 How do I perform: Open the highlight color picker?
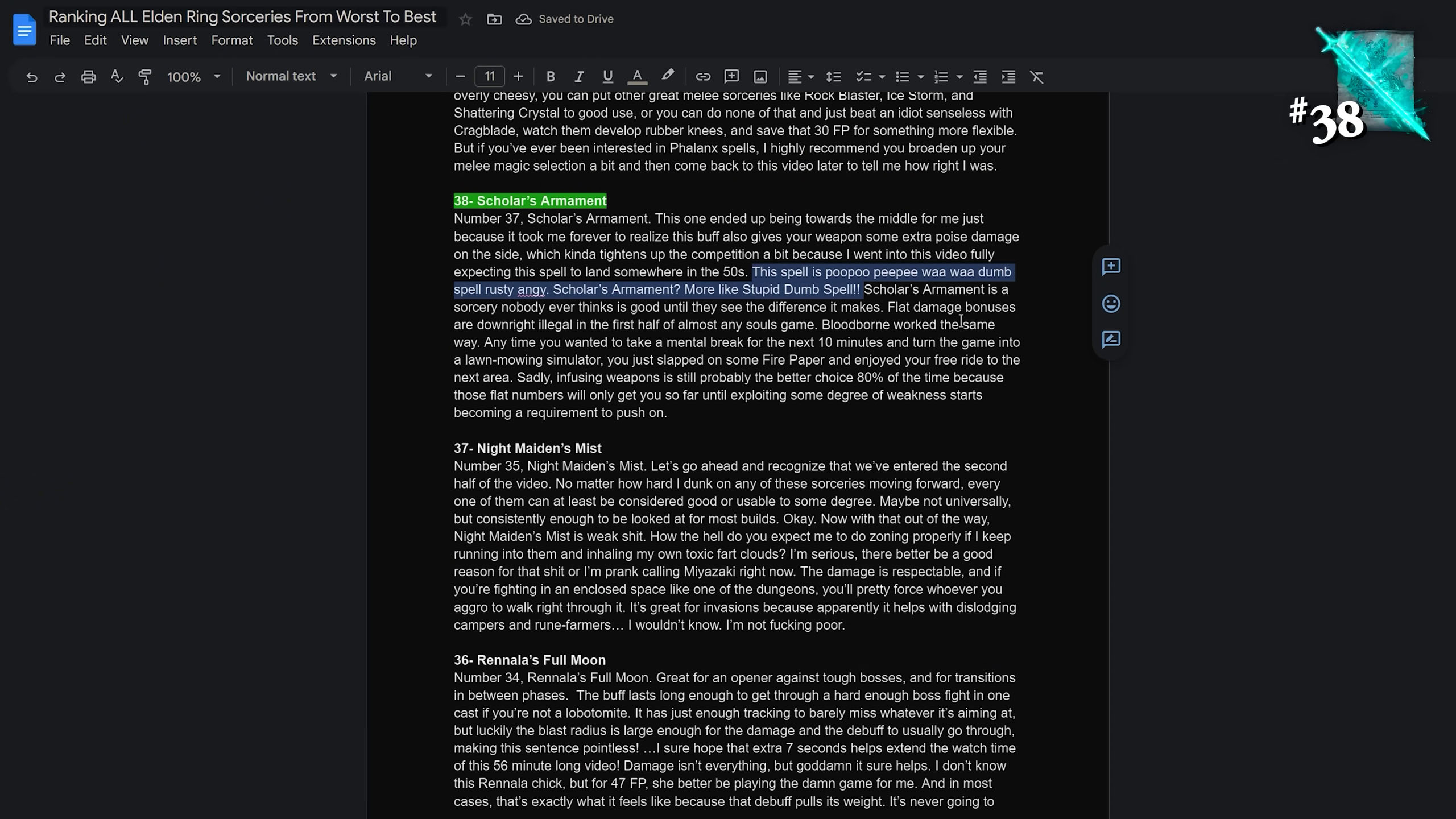[x=668, y=76]
